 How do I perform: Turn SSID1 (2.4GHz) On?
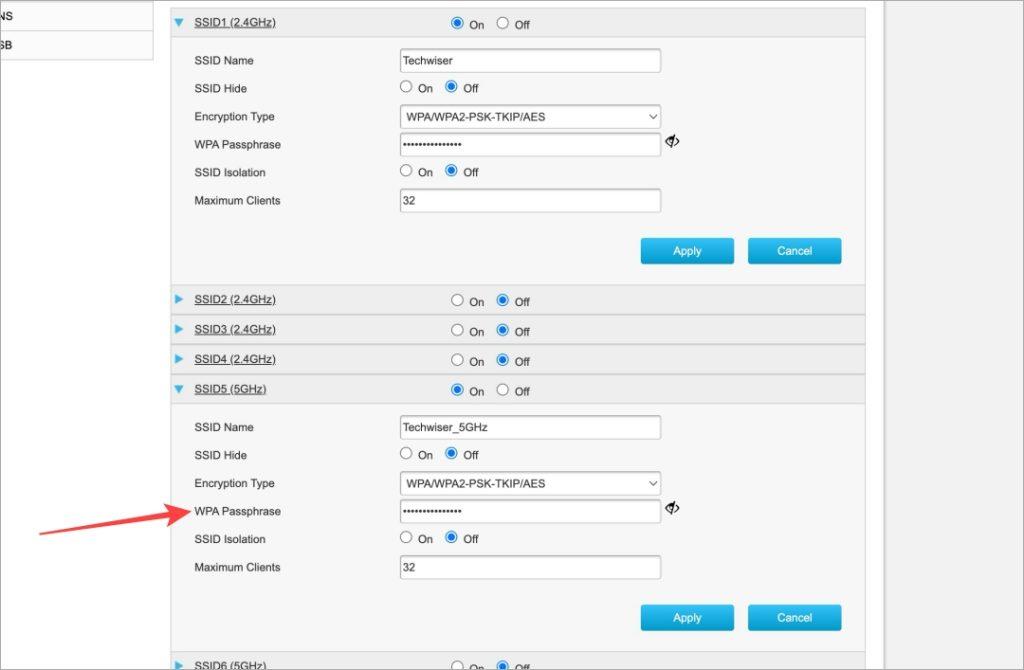point(457,23)
